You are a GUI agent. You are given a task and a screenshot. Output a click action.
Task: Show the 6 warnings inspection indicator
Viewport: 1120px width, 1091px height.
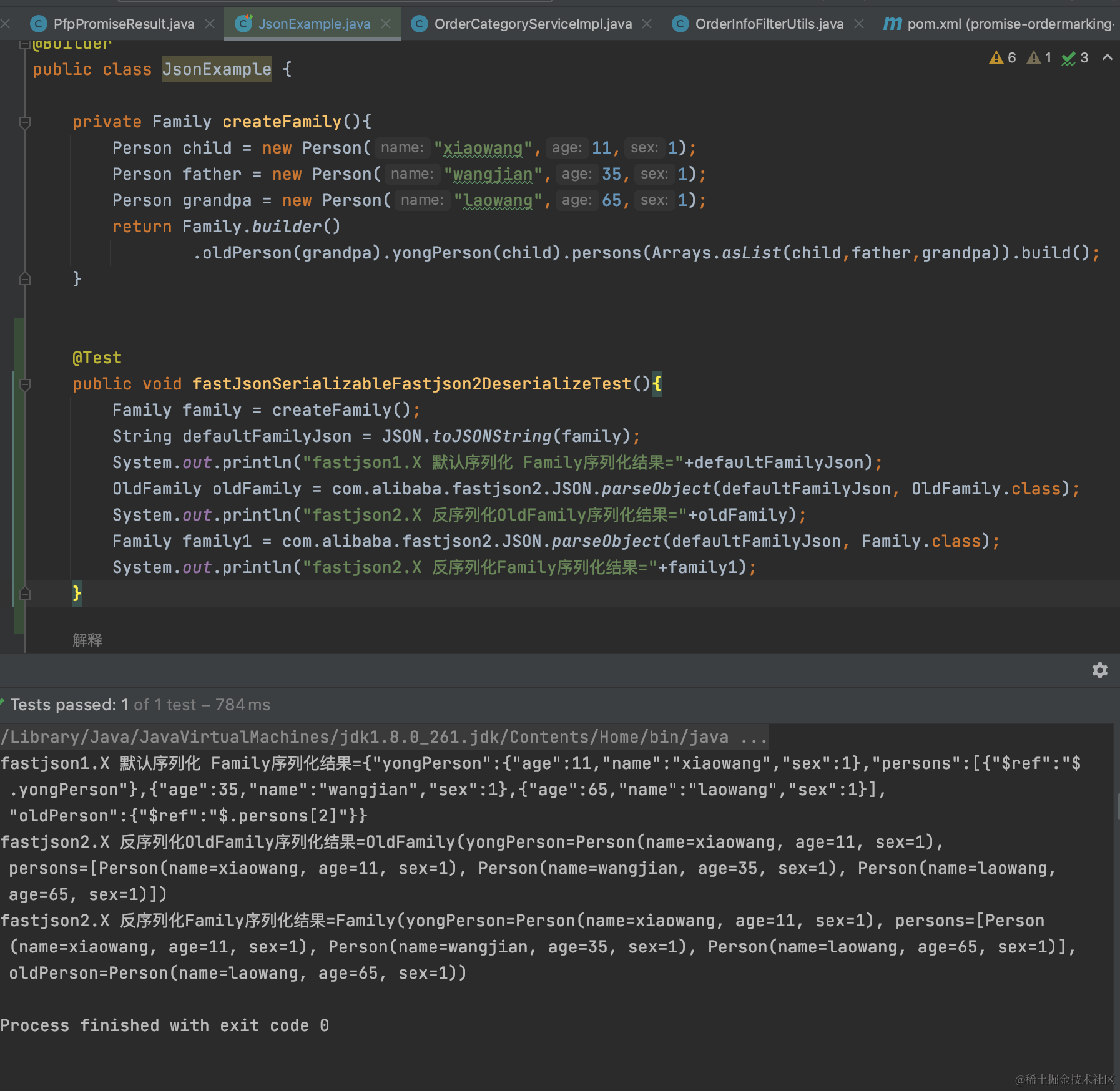pos(1003,57)
